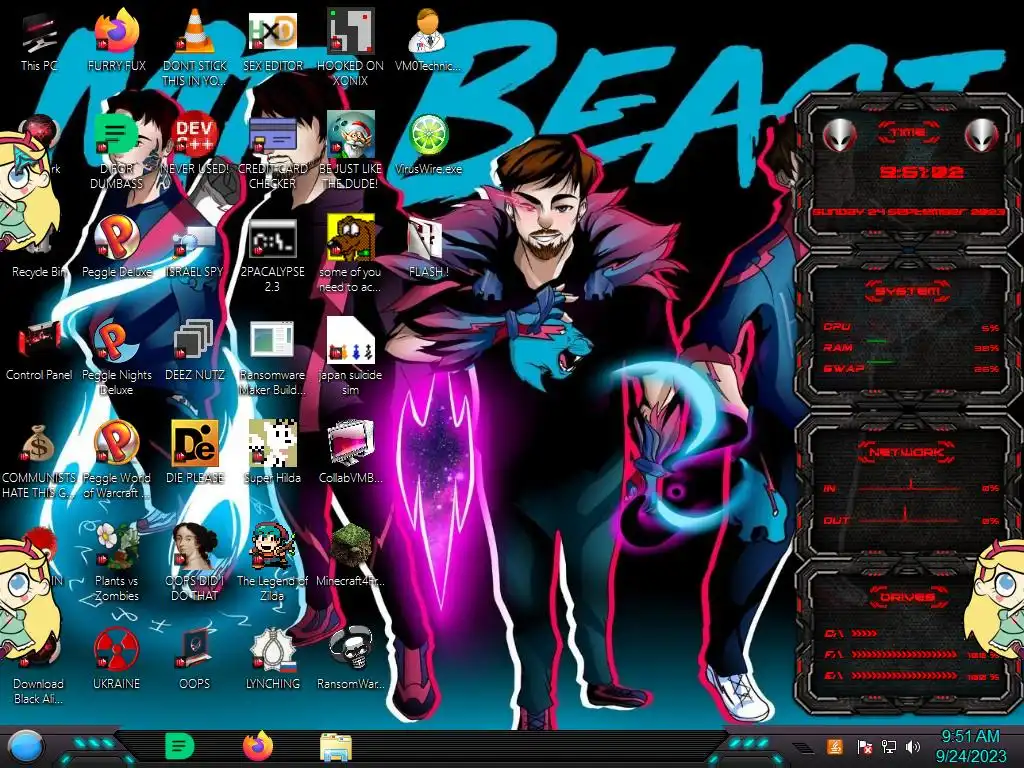Open the green chat app in taskbar
Screen dimensions: 1024x768
tap(180, 746)
